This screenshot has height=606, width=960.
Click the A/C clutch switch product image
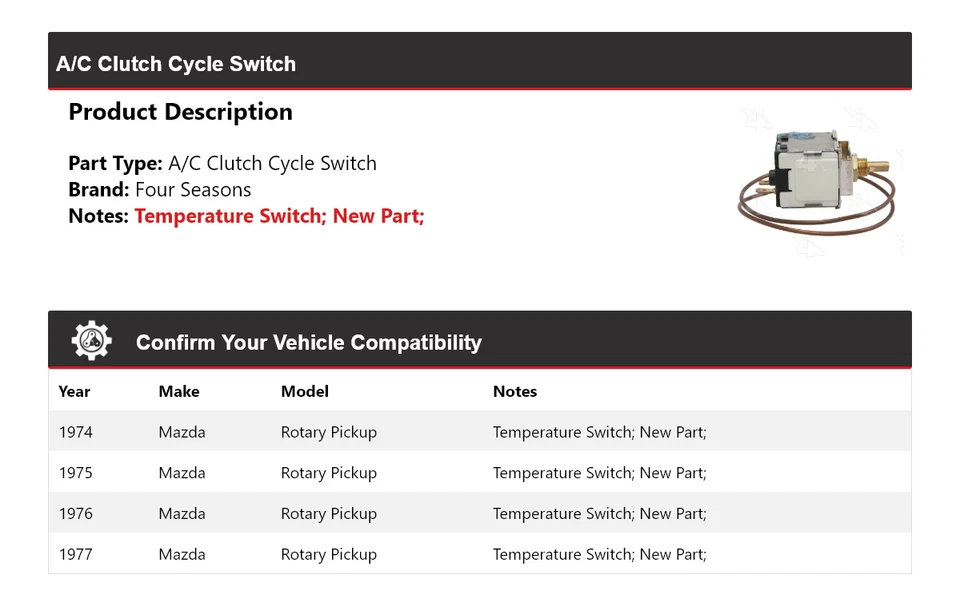818,178
